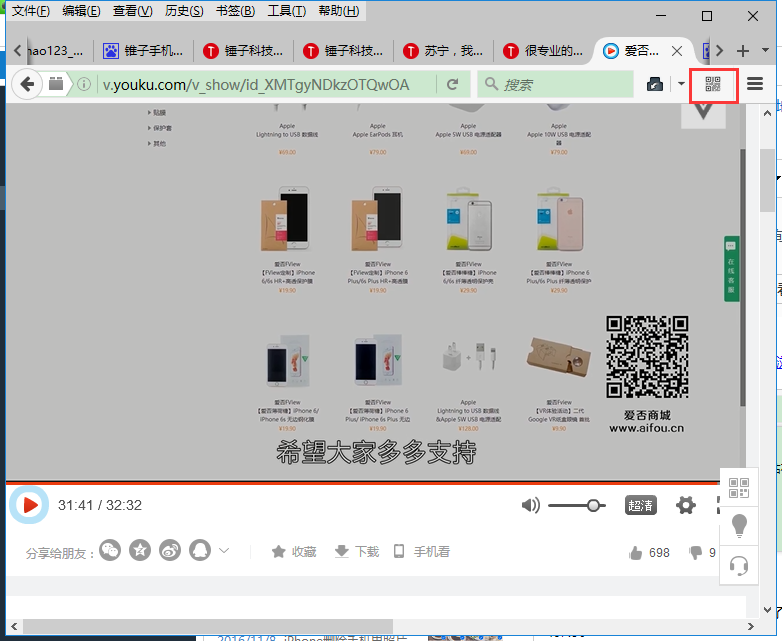The height and width of the screenshot is (641, 782).
Task: Open the Tools menu (工具)
Action: [287, 10]
